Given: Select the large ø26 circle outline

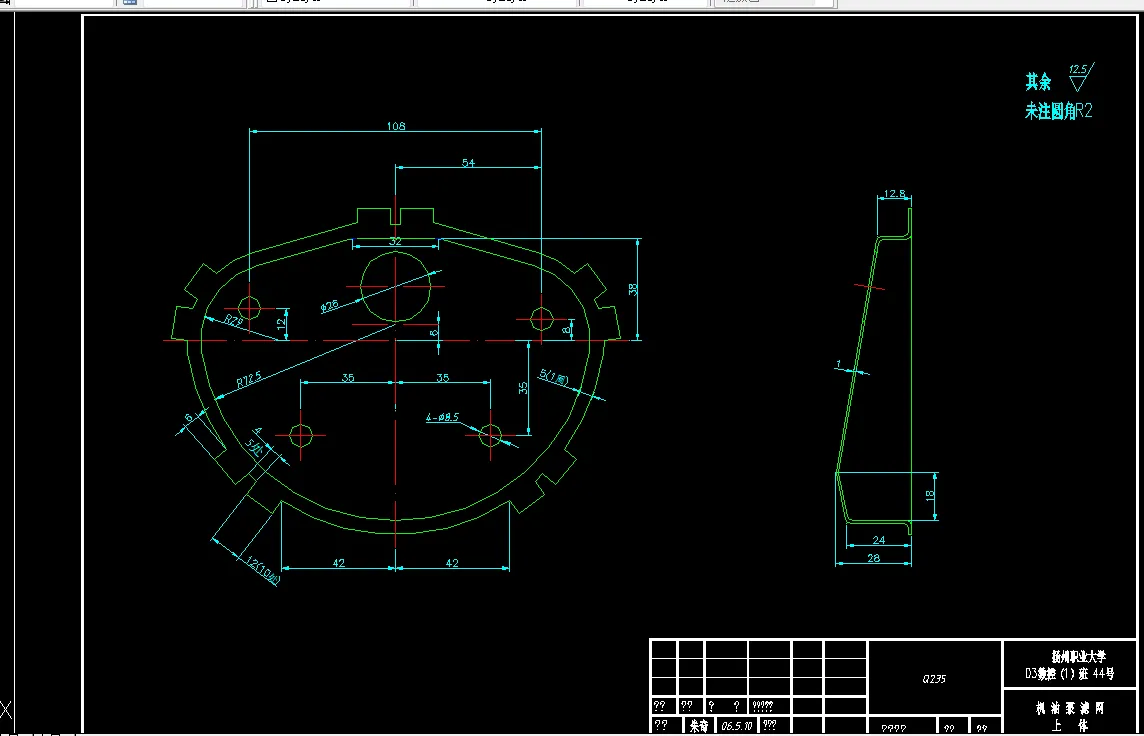Looking at the screenshot, I should pyautogui.click(x=395, y=287).
